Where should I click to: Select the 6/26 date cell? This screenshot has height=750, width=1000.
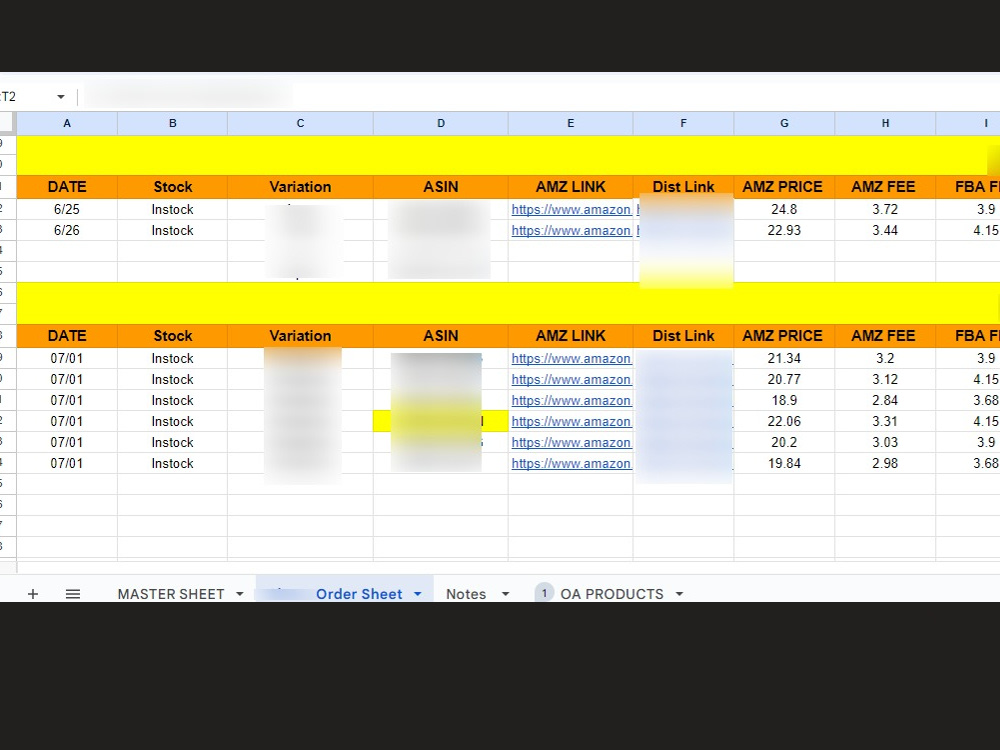[x=67, y=230]
